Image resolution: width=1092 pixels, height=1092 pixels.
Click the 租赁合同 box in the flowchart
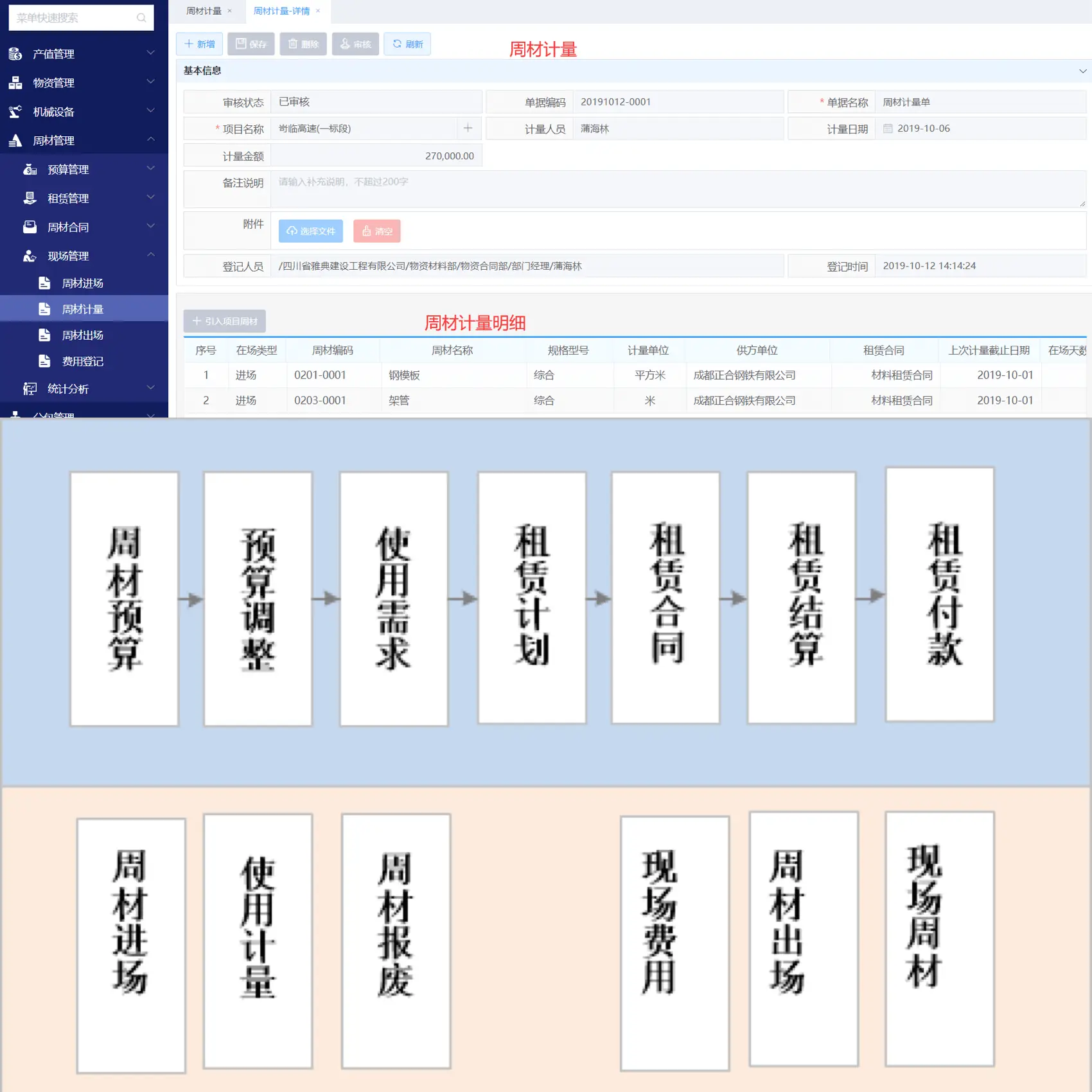pyautogui.click(x=666, y=598)
